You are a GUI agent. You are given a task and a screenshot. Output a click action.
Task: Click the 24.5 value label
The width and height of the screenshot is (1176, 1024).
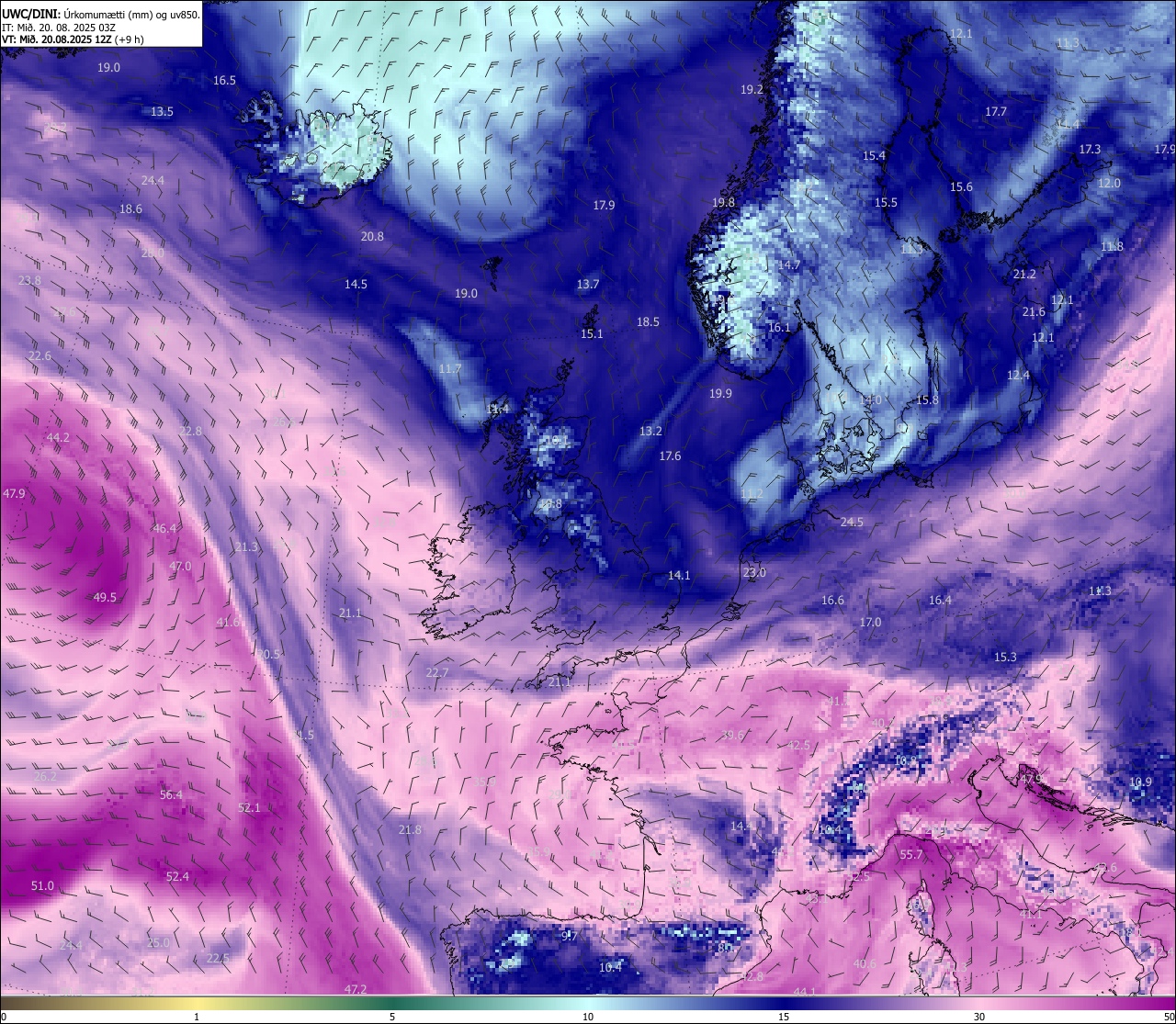[852, 523]
